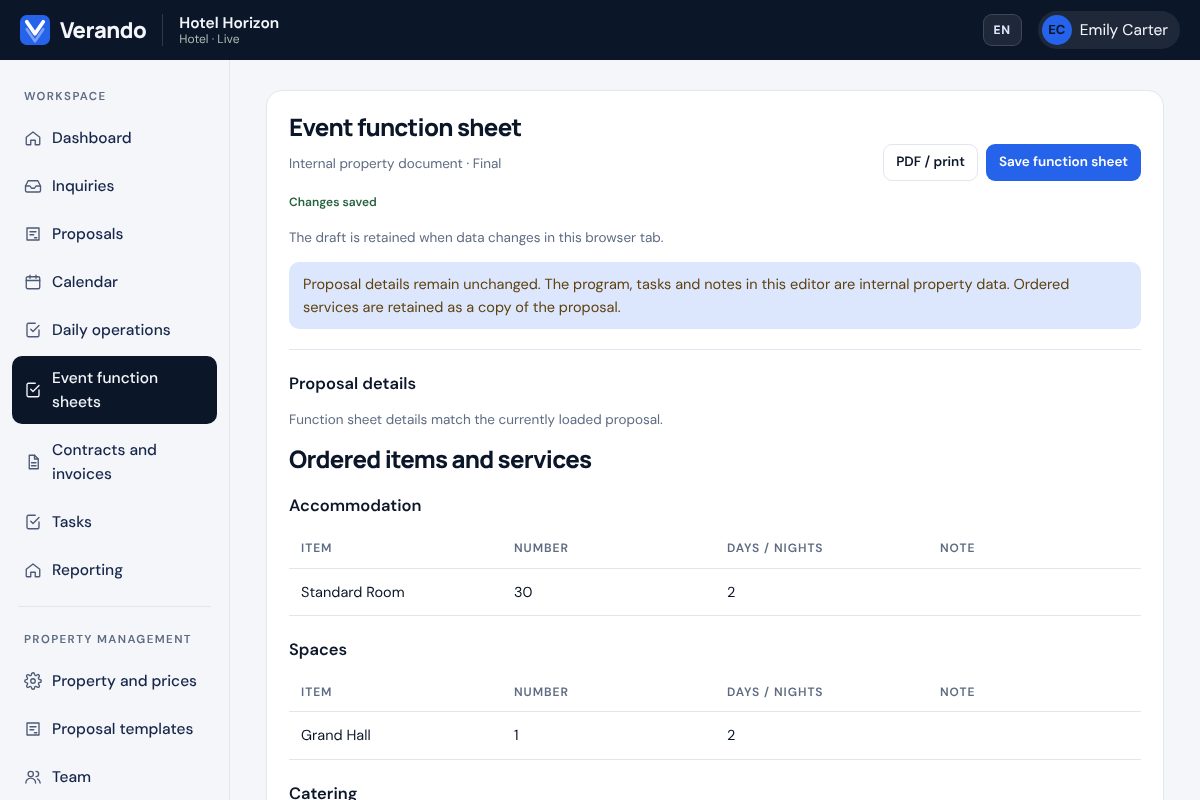Click the Proposals document icon
Screen dimensions: 1200x800
33,234
